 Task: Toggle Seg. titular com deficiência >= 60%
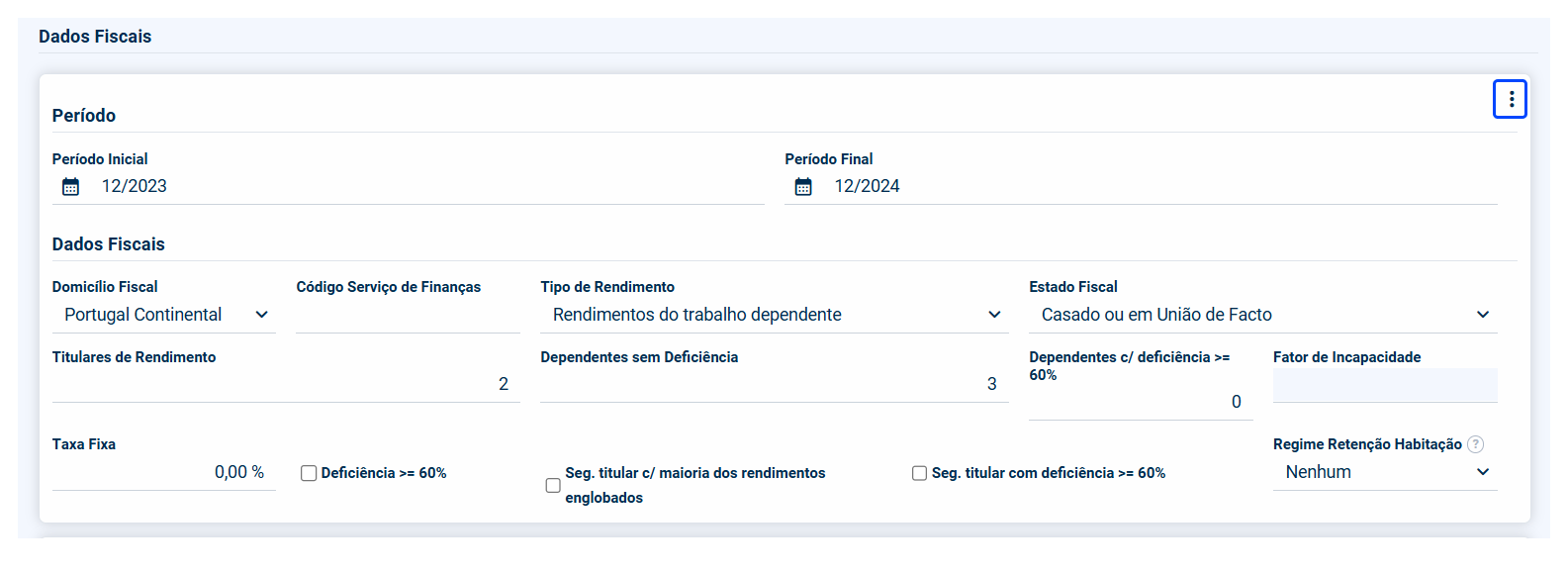[919, 474]
